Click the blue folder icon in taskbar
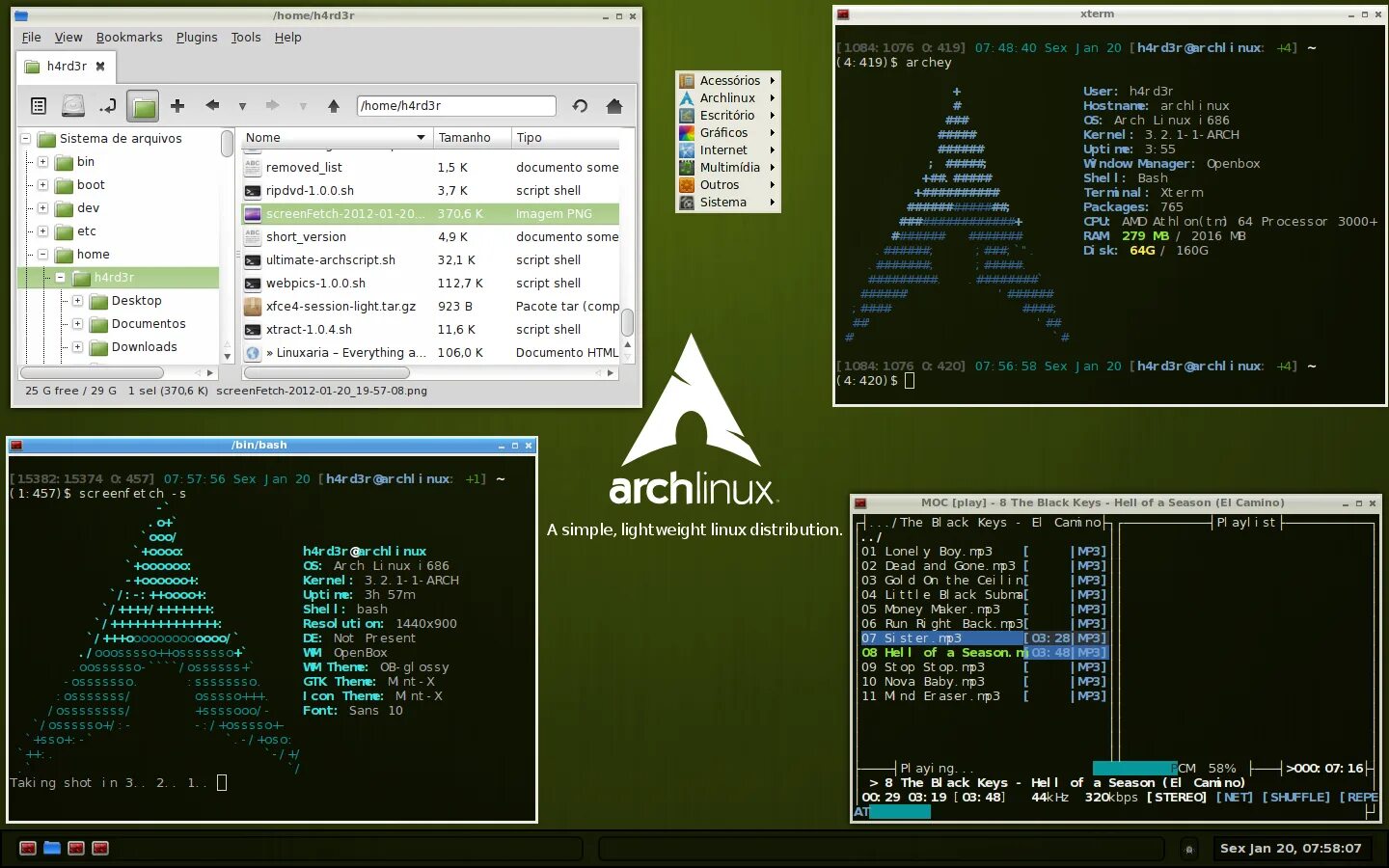1389x868 pixels. (x=52, y=848)
